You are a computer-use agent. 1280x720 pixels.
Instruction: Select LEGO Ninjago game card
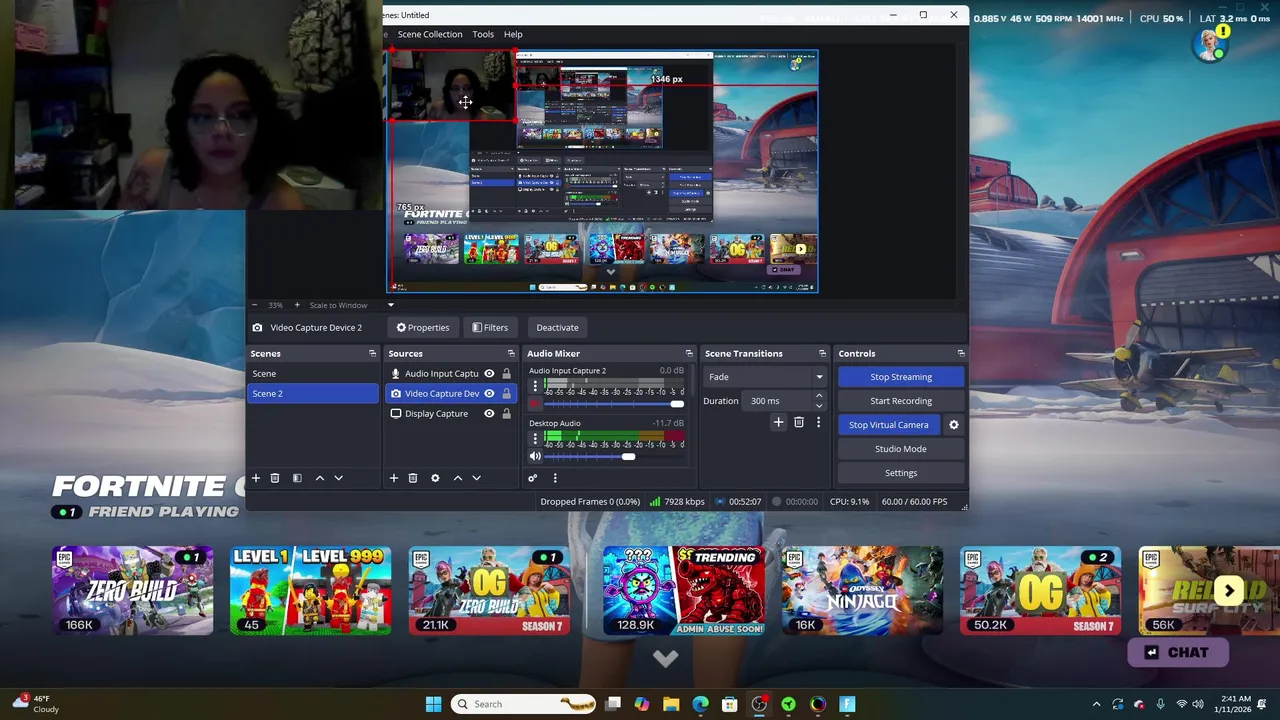[862, 590]
